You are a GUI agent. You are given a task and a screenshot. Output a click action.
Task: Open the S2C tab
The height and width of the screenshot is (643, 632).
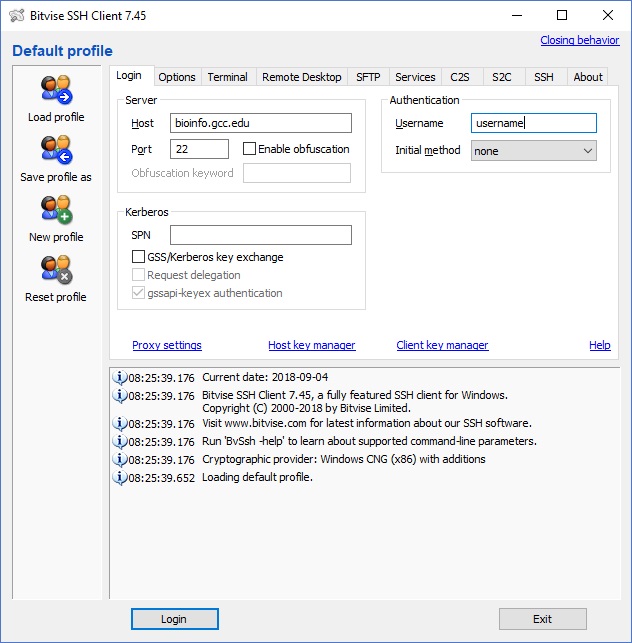(502, 77)
